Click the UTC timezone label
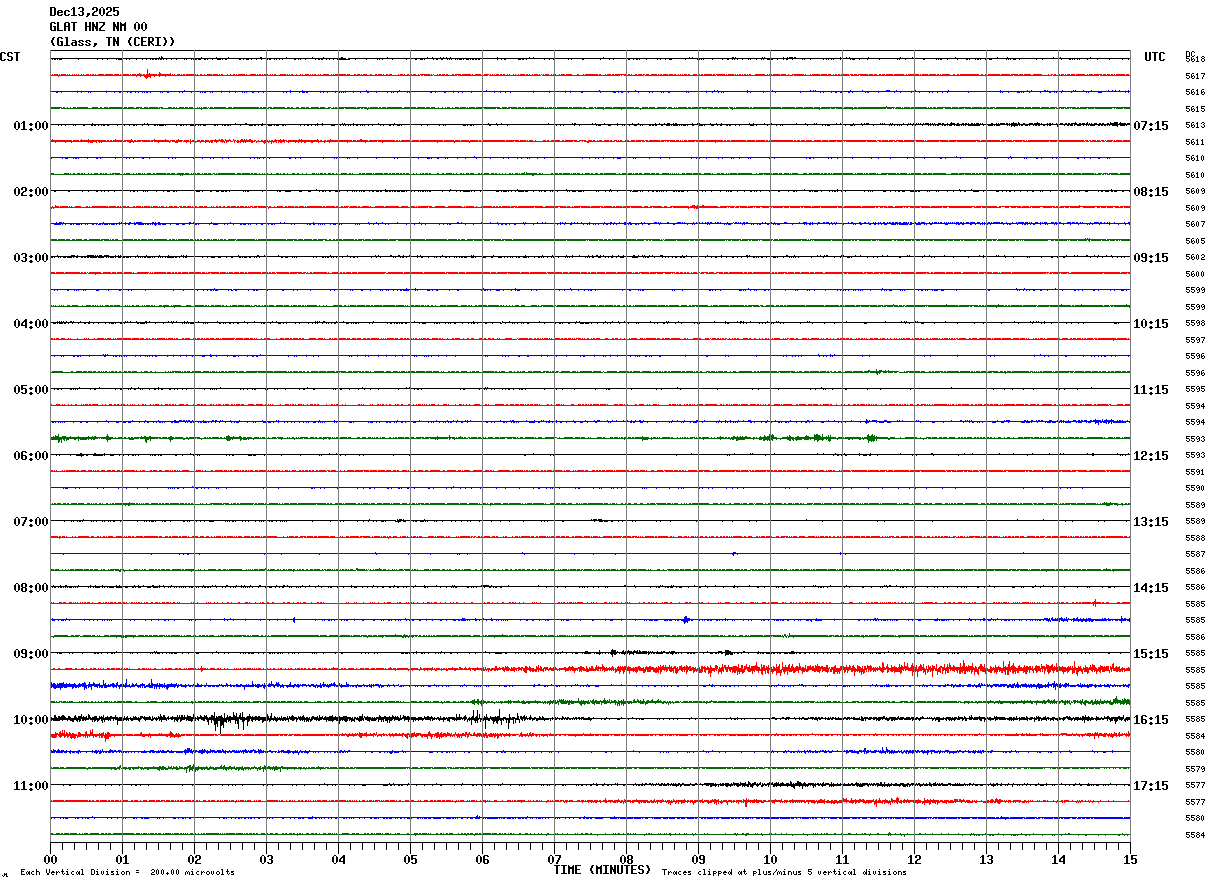This screenshot has width=1210, height=886. pos(1154,57)
